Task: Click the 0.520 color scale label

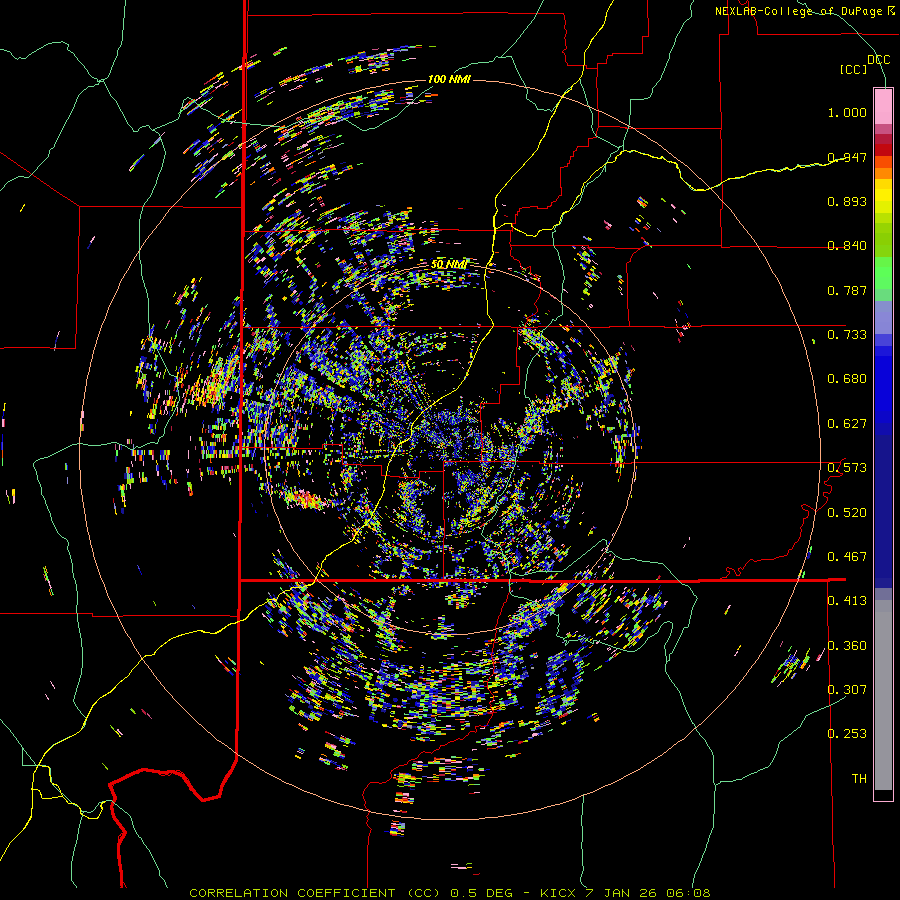Action: coord(847,513)
